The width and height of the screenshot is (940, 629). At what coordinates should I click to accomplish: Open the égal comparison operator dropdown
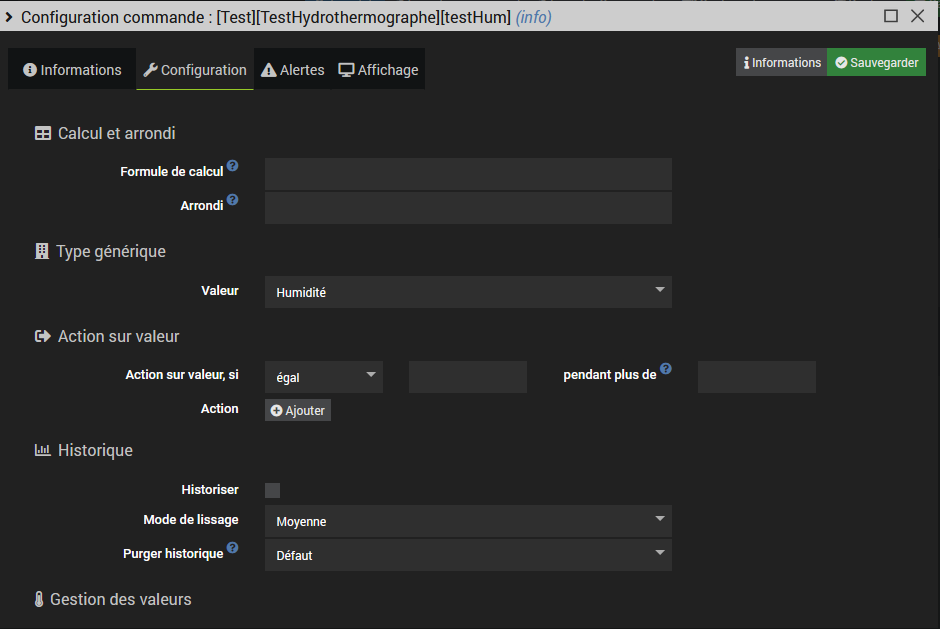[324, 377]
